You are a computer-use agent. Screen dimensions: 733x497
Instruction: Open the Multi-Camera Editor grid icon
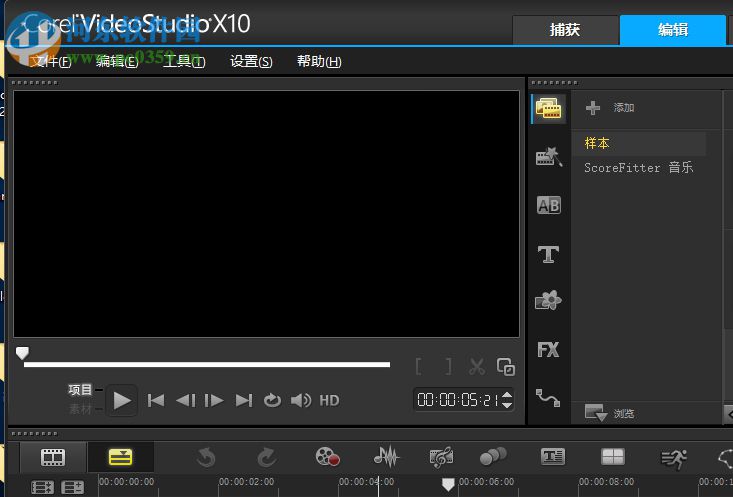(612, 456)
